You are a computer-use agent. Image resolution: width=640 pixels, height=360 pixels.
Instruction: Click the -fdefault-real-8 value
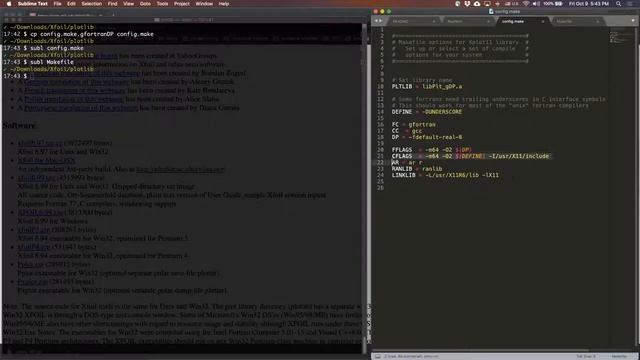pyautogui.click(x=436, y=137)
